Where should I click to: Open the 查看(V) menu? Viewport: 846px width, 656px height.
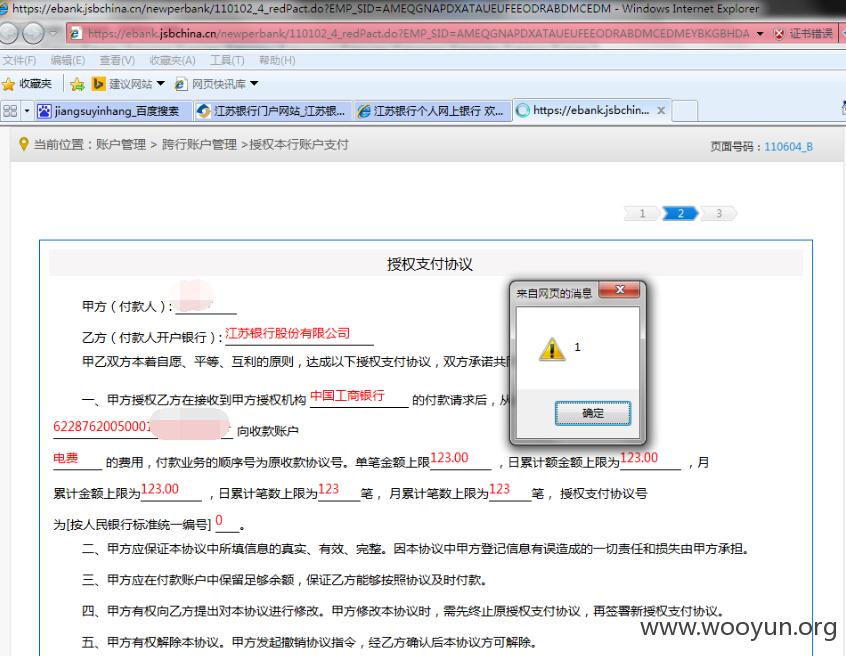coord(117,60)
